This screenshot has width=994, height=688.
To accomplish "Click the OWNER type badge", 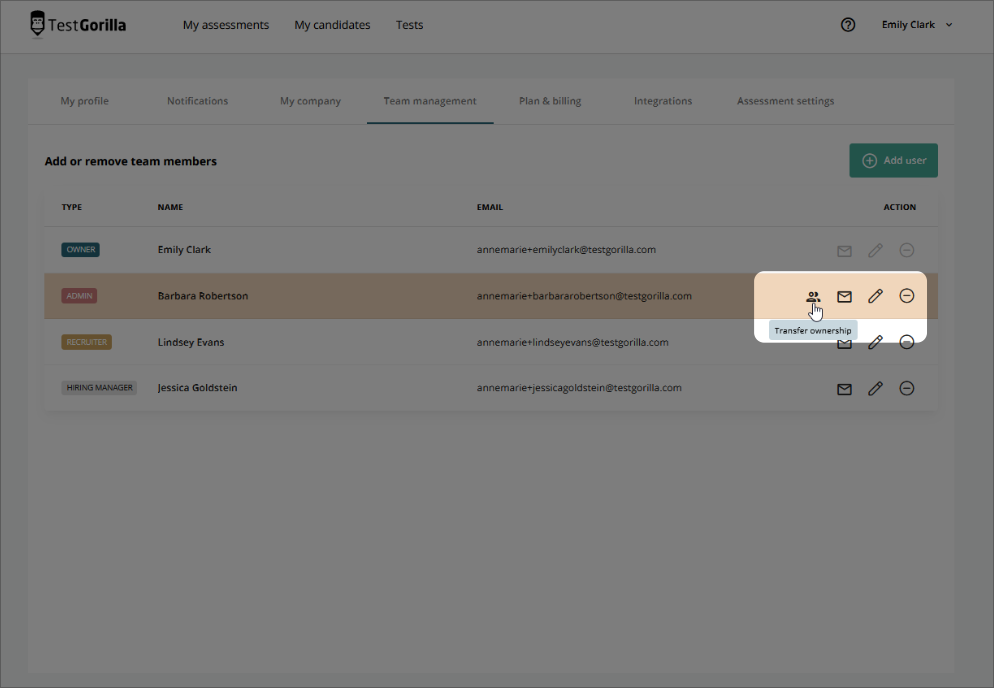I will (x=81, y=250).
